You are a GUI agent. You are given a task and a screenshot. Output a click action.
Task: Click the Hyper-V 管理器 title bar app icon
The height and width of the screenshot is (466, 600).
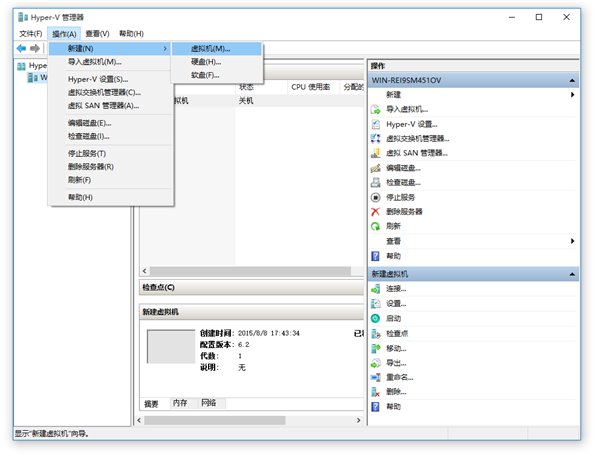(23, 17)
